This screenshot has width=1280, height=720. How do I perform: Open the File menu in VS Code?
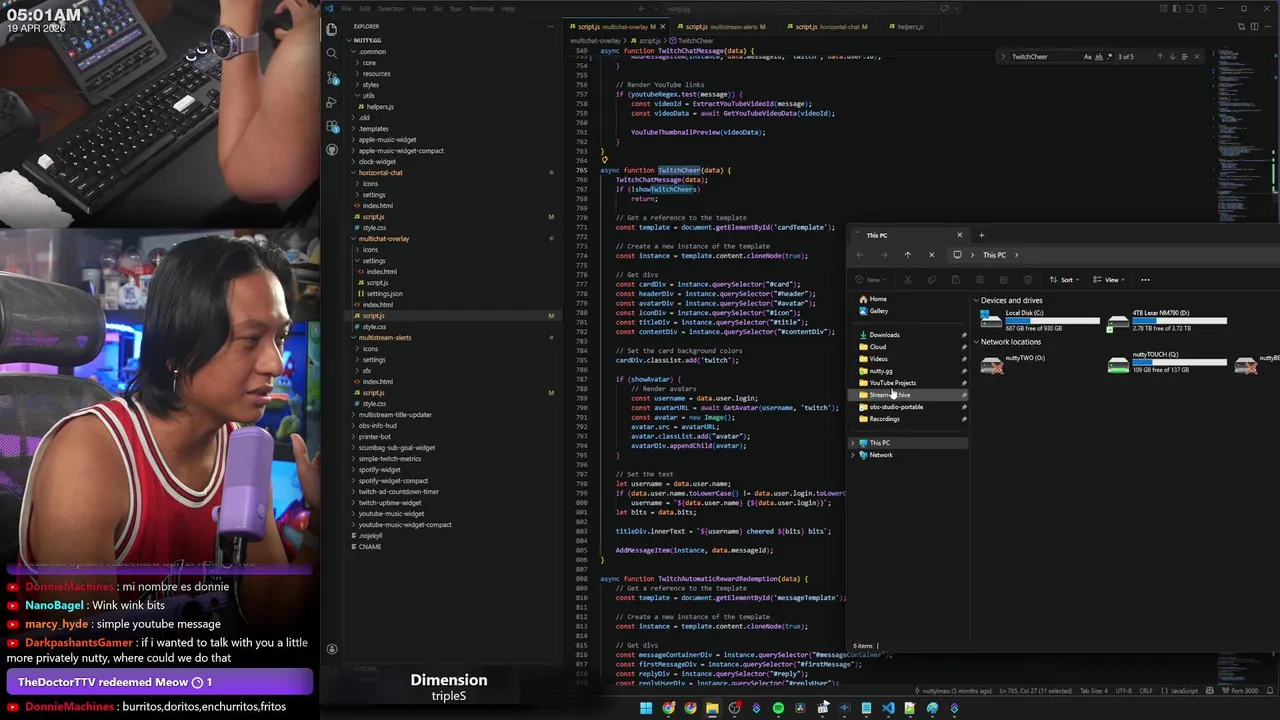346,9
